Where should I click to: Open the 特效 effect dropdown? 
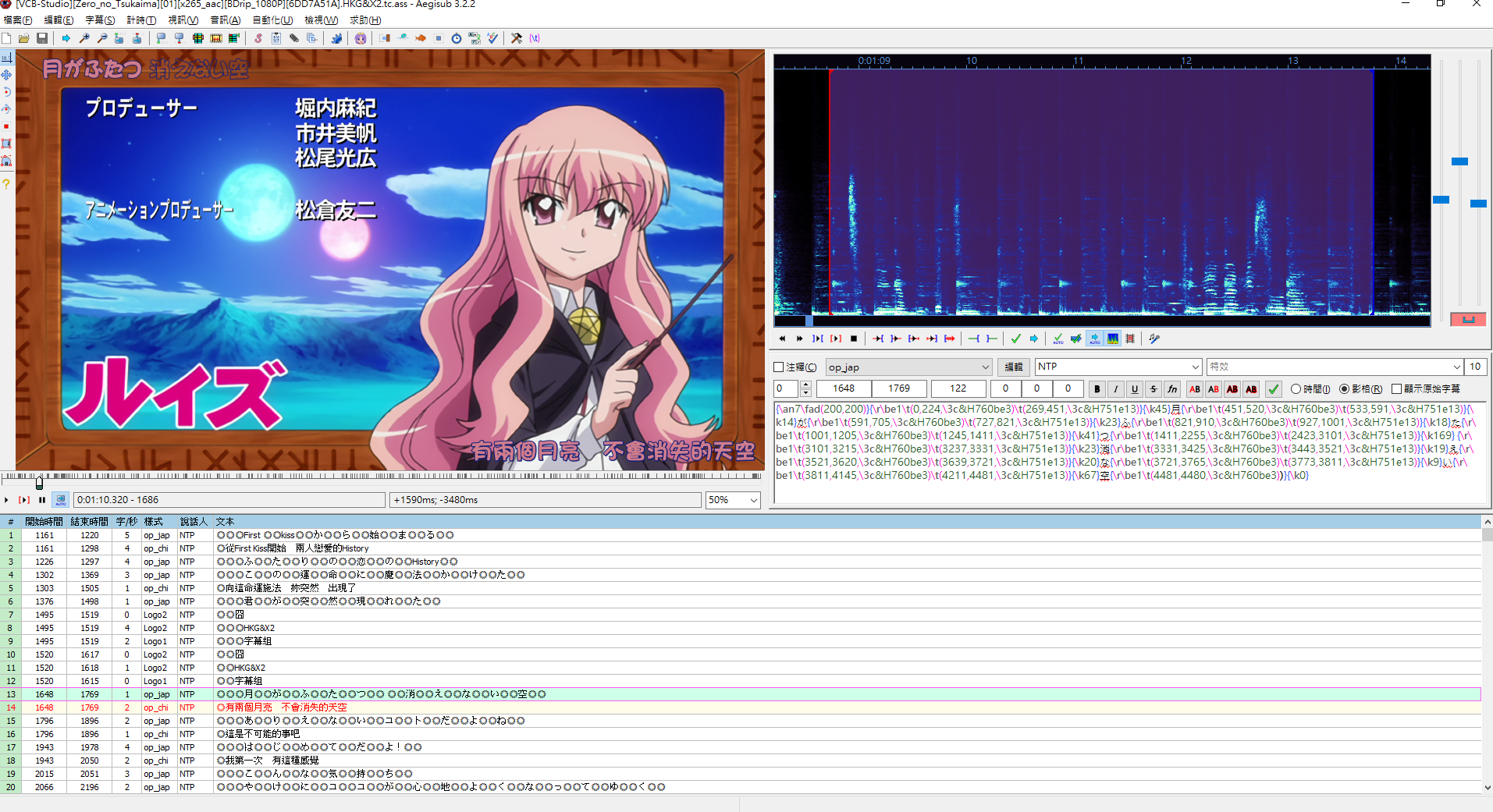[1335, 367]
